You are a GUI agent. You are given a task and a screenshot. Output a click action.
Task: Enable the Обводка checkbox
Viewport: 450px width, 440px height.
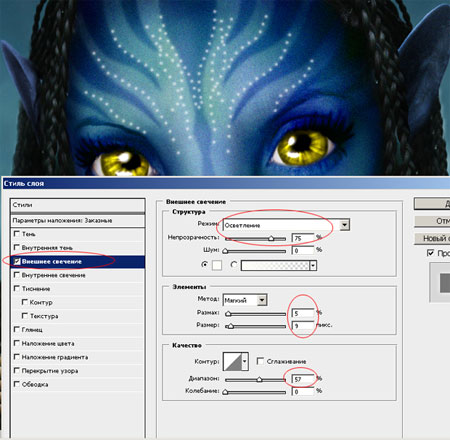16,384
